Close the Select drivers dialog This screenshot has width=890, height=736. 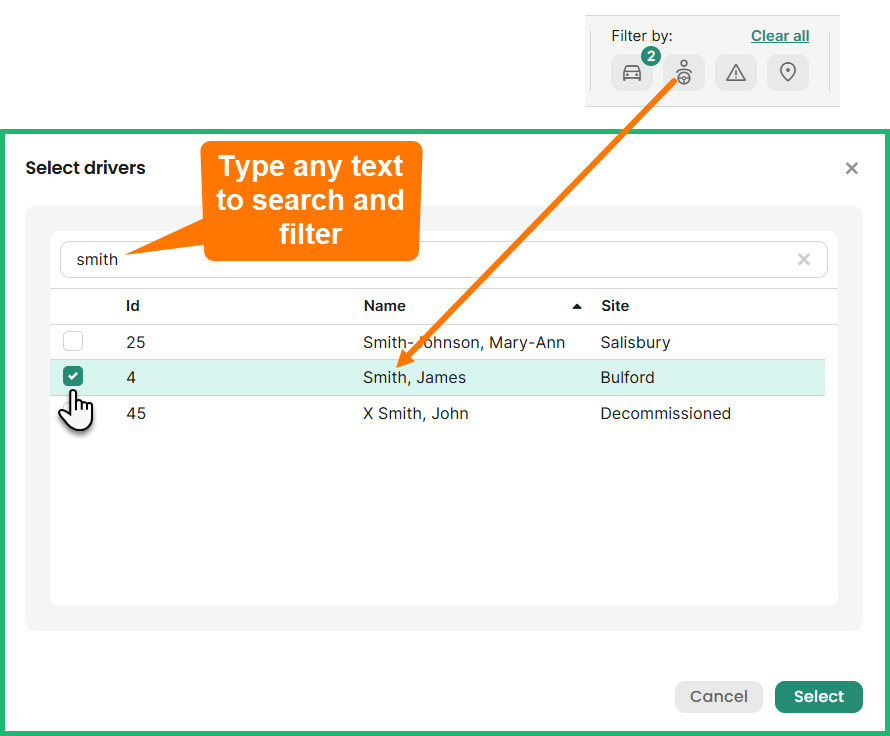tap(852, 168)
